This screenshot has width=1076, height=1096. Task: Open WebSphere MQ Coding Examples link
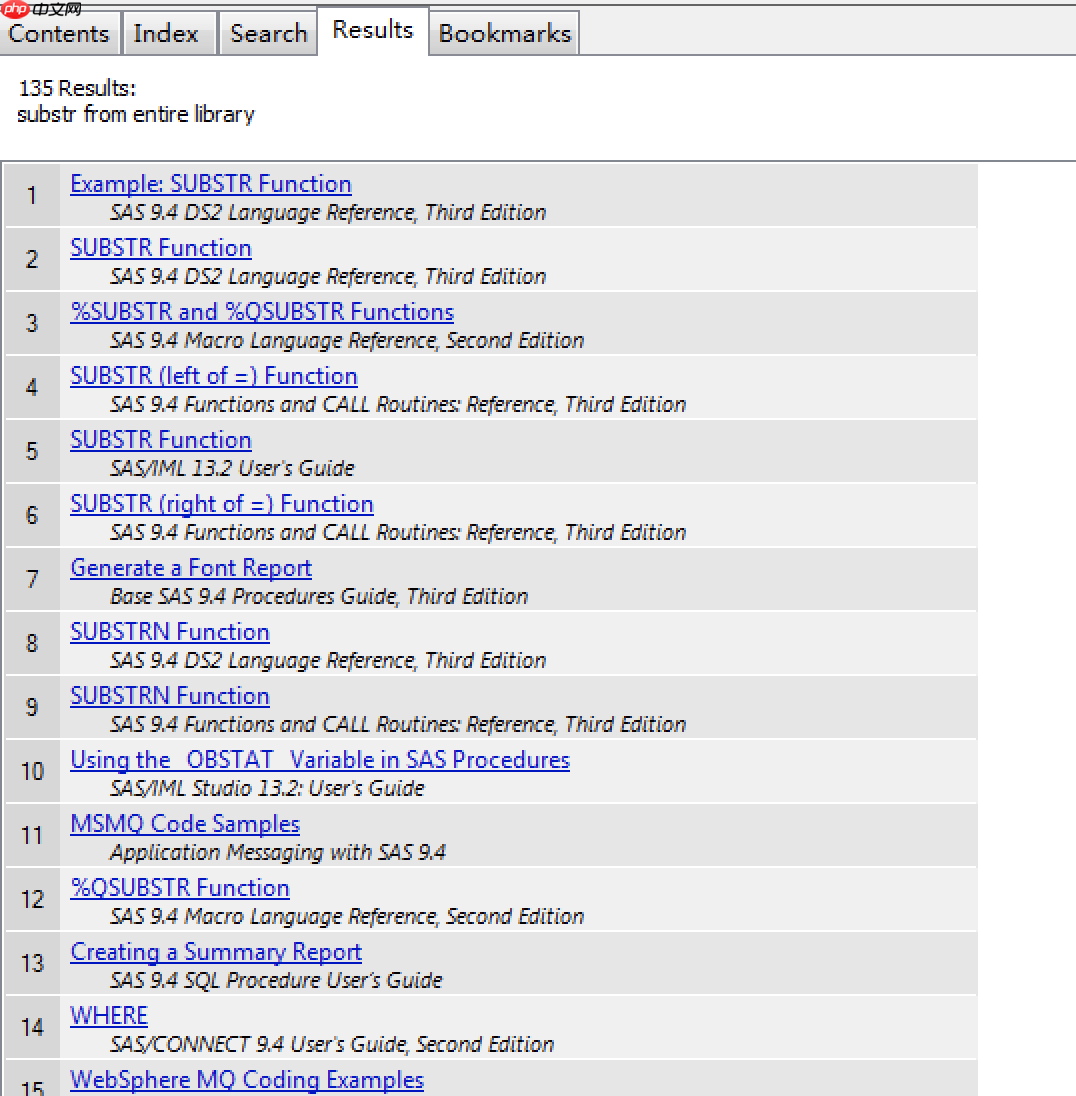pyautogui.click(x=247, y=1080)
